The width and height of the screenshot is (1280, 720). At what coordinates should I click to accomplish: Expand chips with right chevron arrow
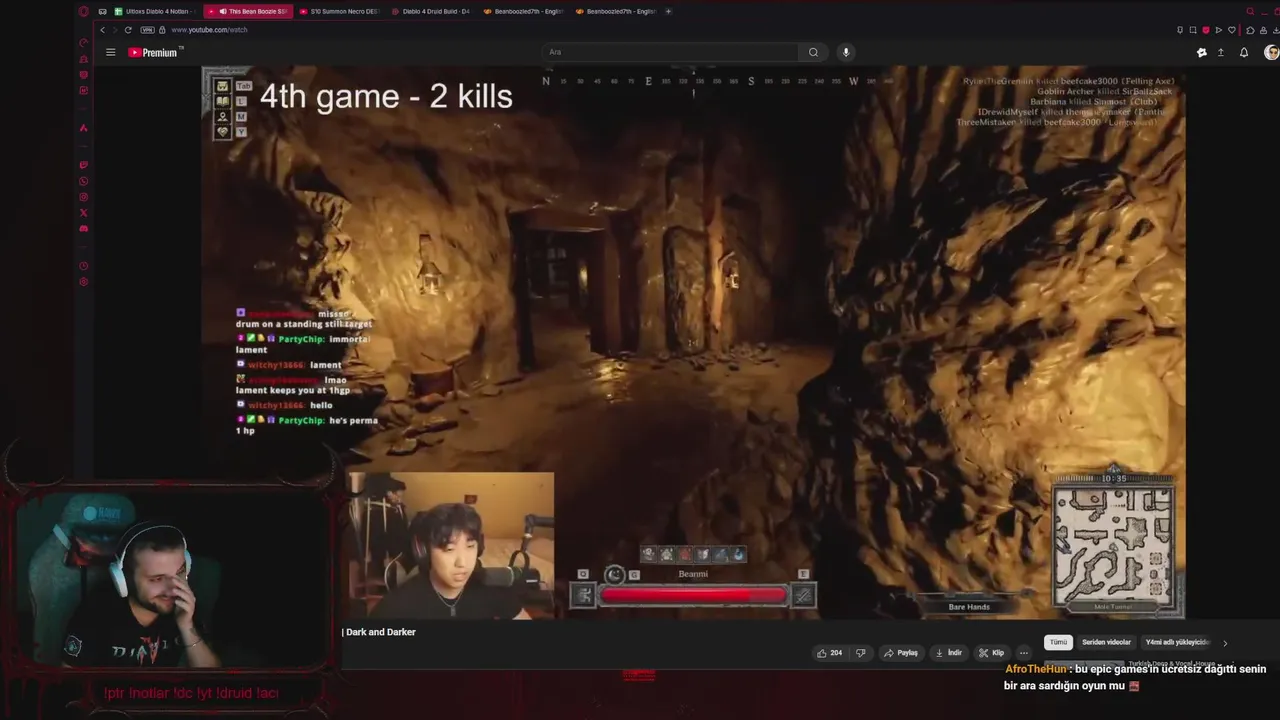pyautogui.click(x=1225, y=643)
